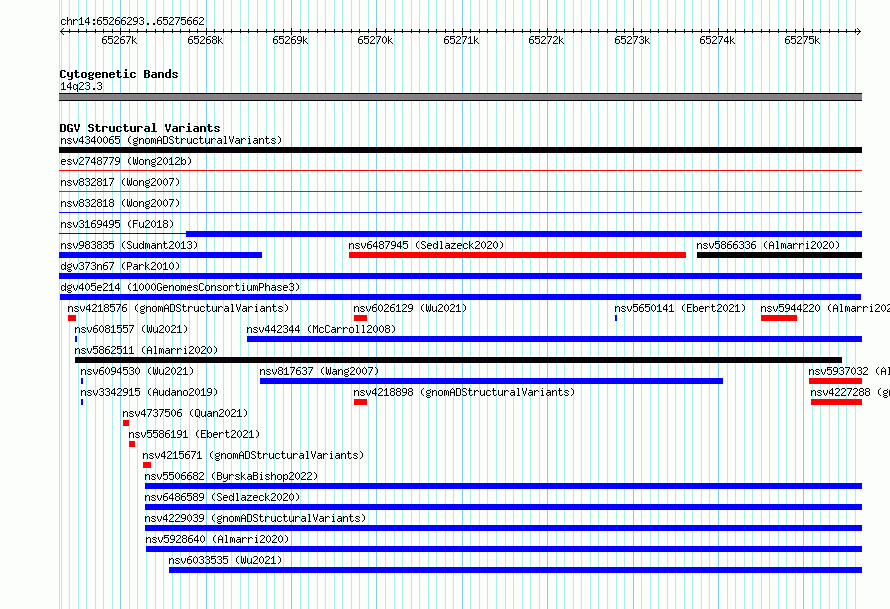Click the nsv3169495 (Fu2018) label

(x=117, y=224)
